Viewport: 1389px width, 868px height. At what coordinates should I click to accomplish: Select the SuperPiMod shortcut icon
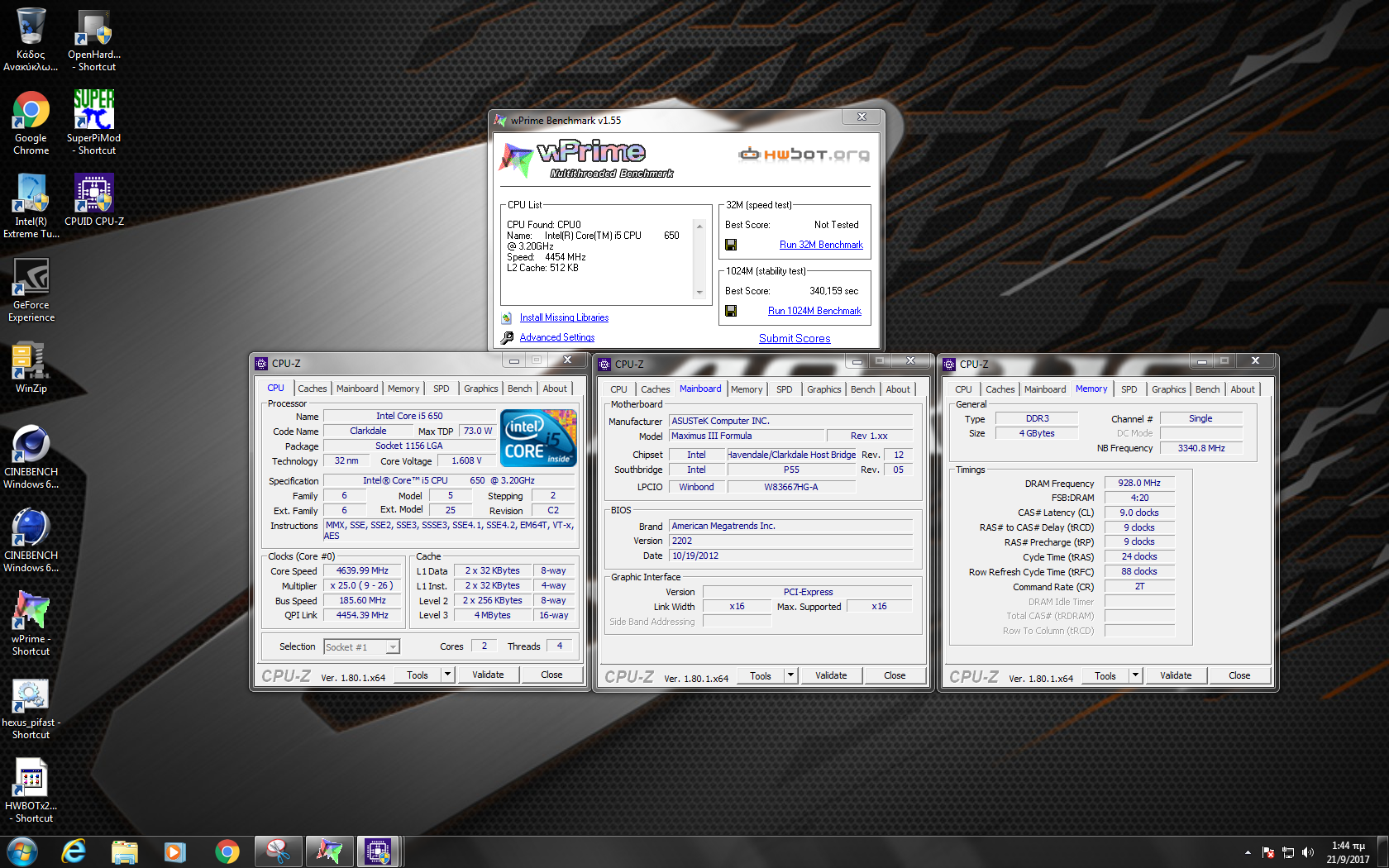coord(94,122)
